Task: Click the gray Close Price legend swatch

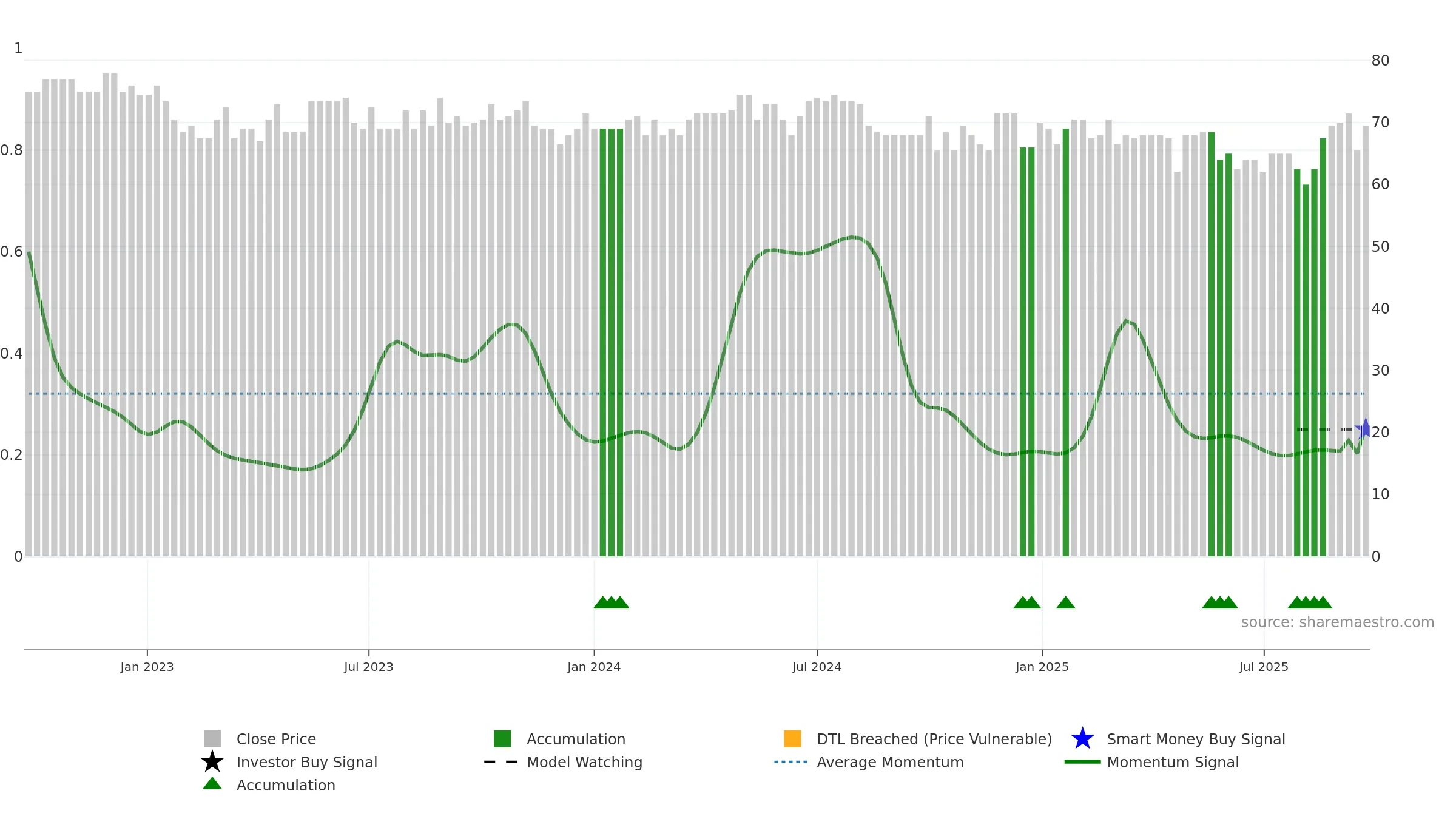Action: 212,739
